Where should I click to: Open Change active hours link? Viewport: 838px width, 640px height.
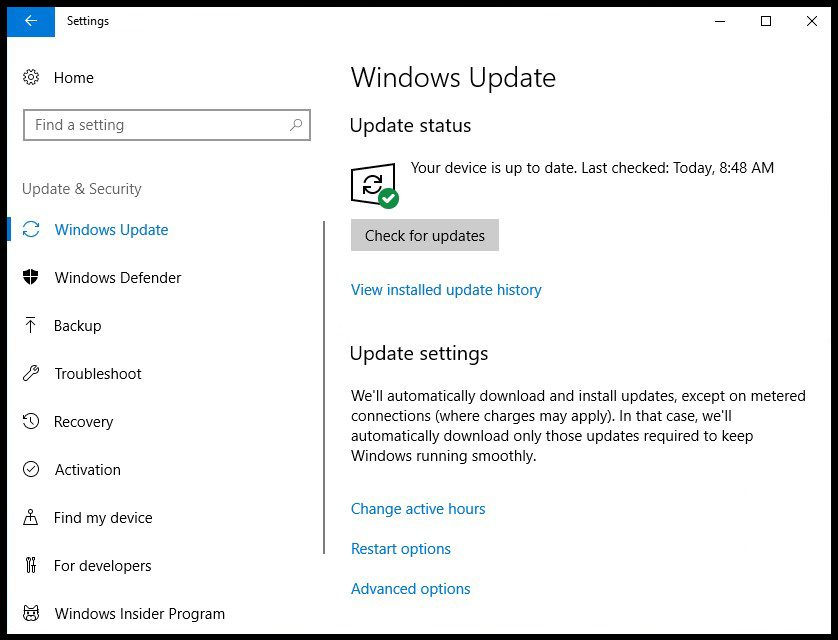[x=418, y=509]
